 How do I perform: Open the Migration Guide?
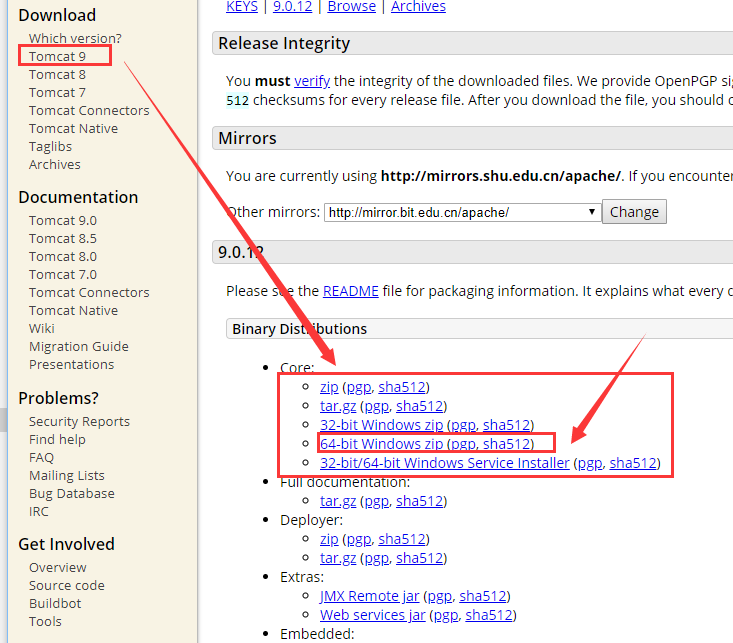click(79, 347)
